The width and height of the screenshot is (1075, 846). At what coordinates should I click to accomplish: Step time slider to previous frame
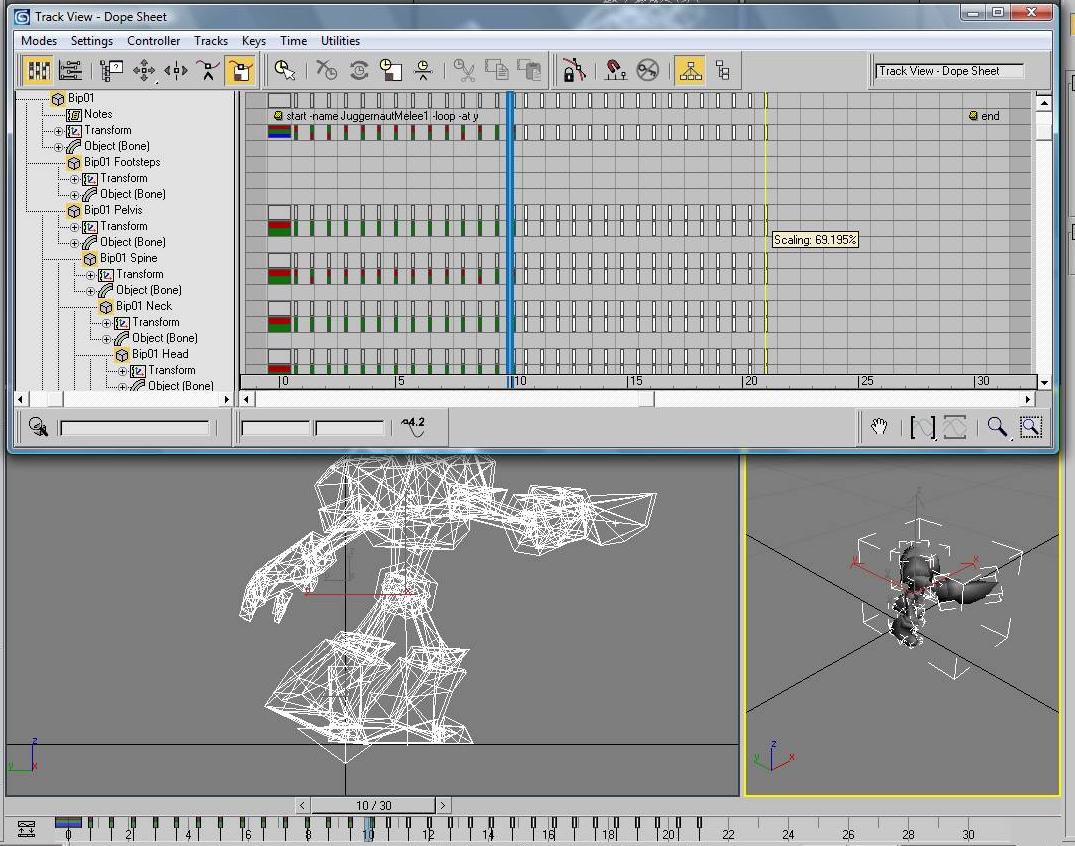[x=302, y=806]
